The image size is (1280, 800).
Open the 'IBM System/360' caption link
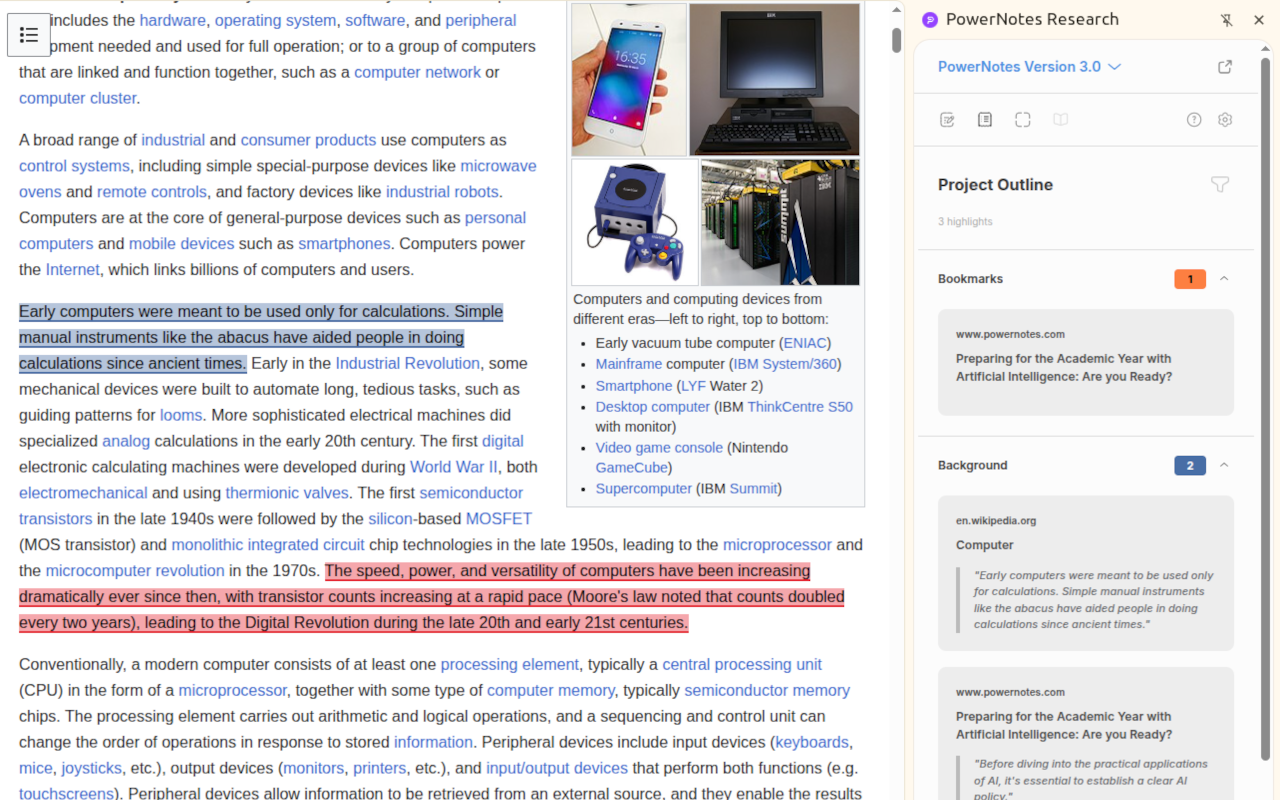point(784,364)
